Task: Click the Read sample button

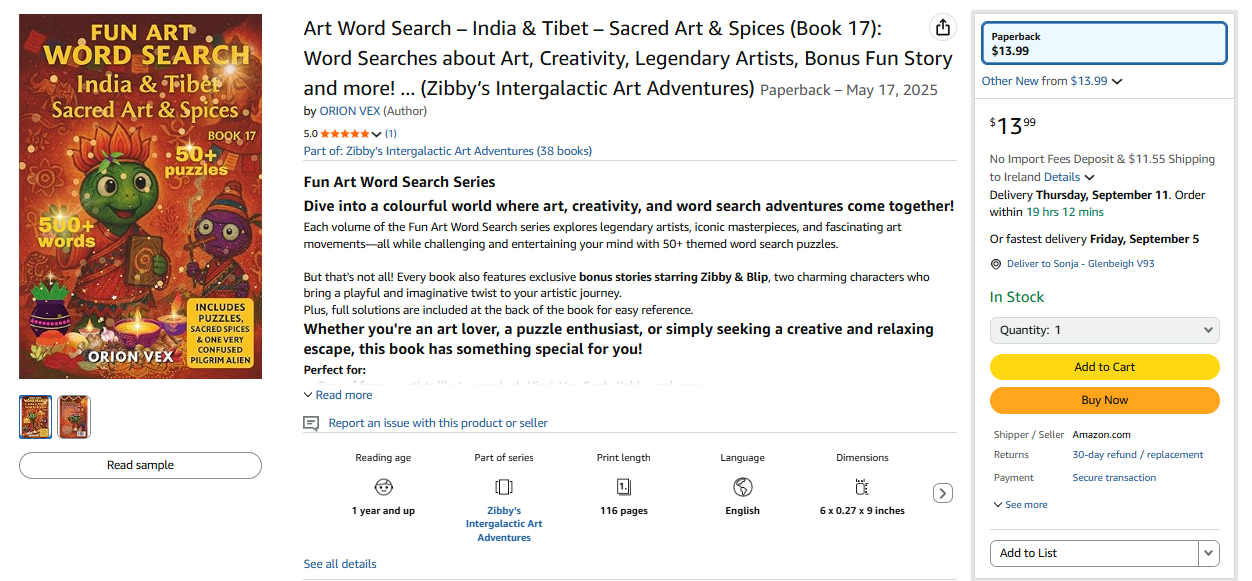Action: [x=140, y=465]
